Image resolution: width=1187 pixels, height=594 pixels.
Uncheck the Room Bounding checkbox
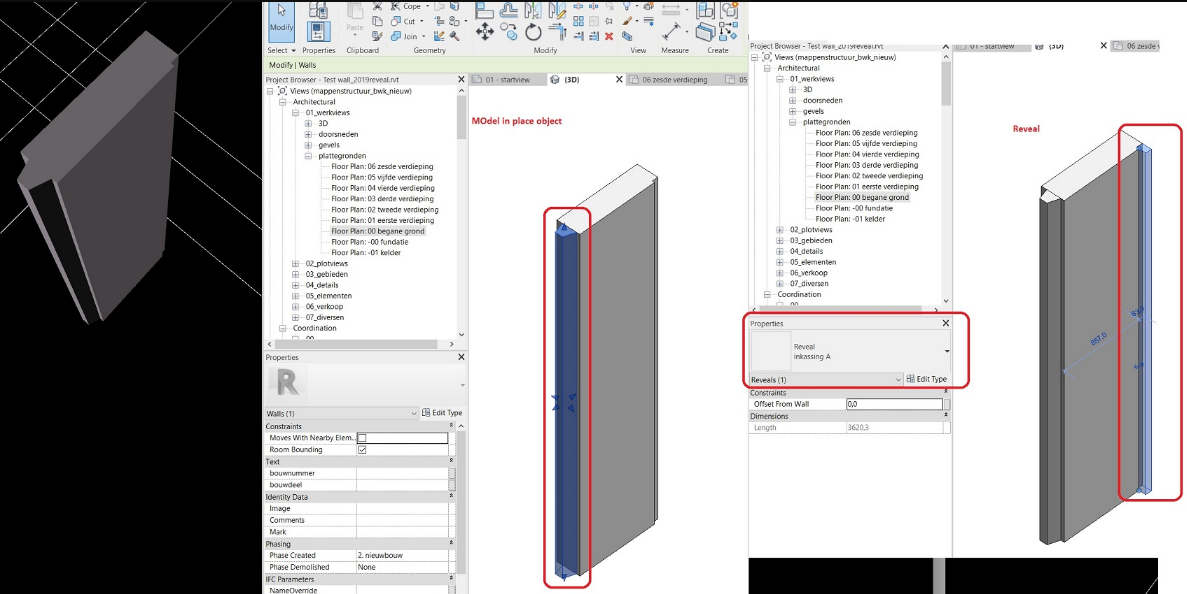point(362,449)
